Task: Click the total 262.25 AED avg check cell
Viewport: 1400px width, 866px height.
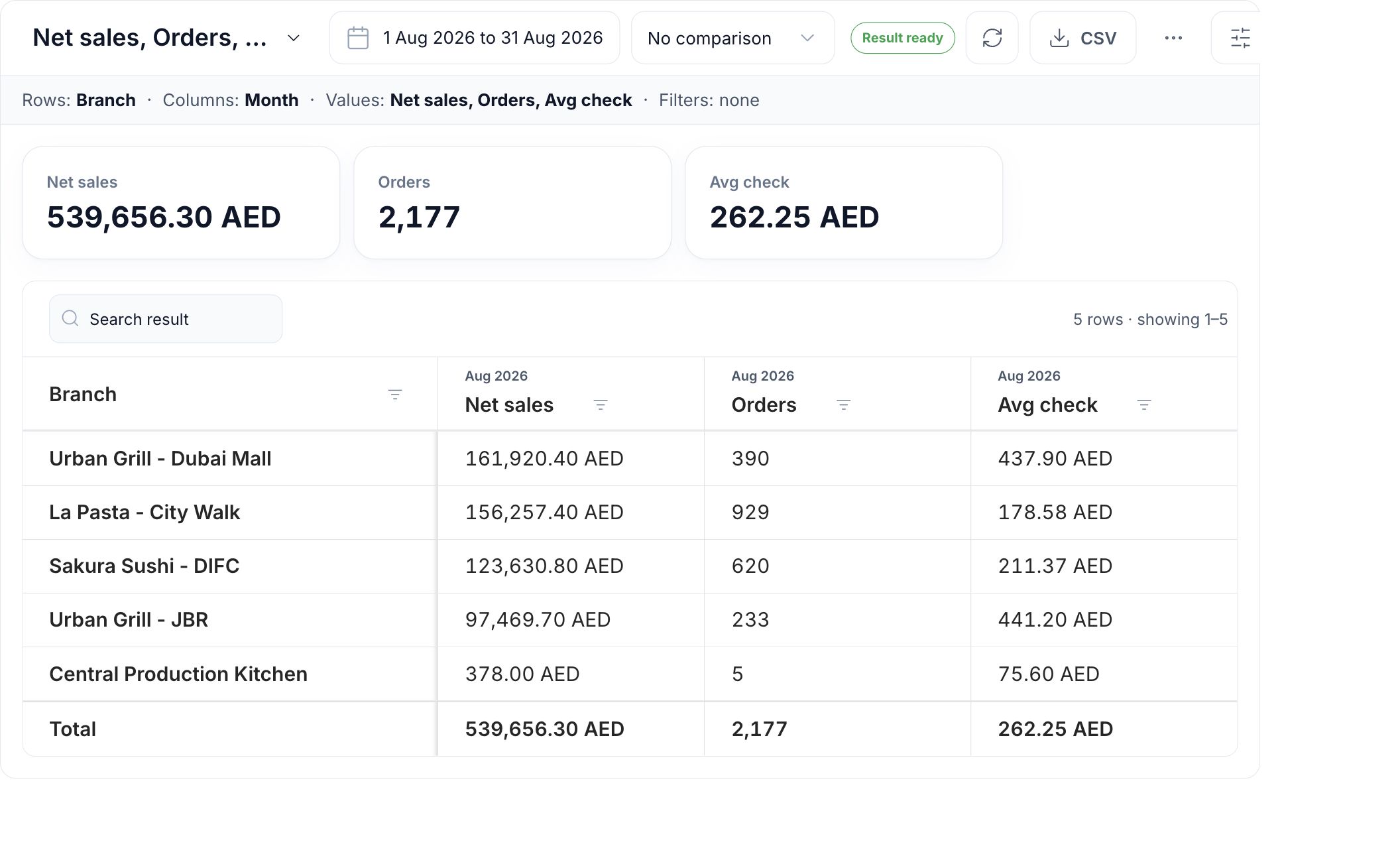Action: coord(1104,729)
